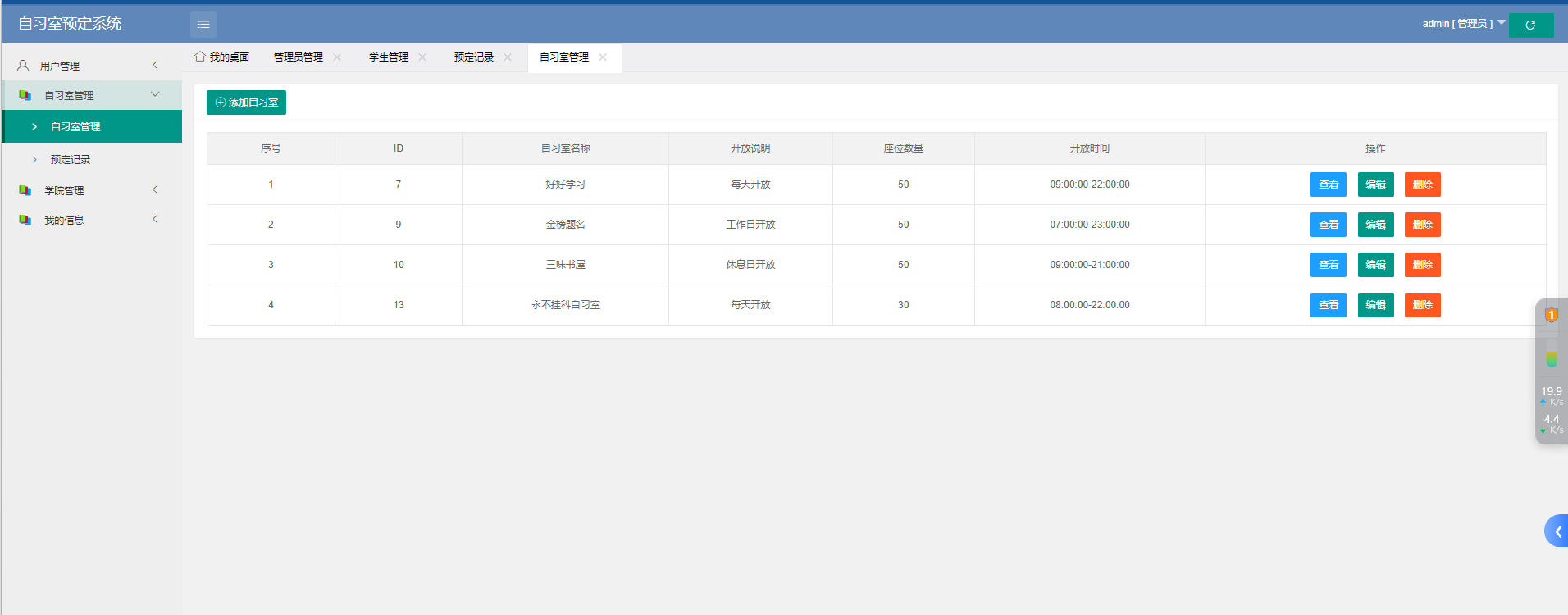Click the 08:00:00-22:00:00 time cell

tap(1089, 305)
